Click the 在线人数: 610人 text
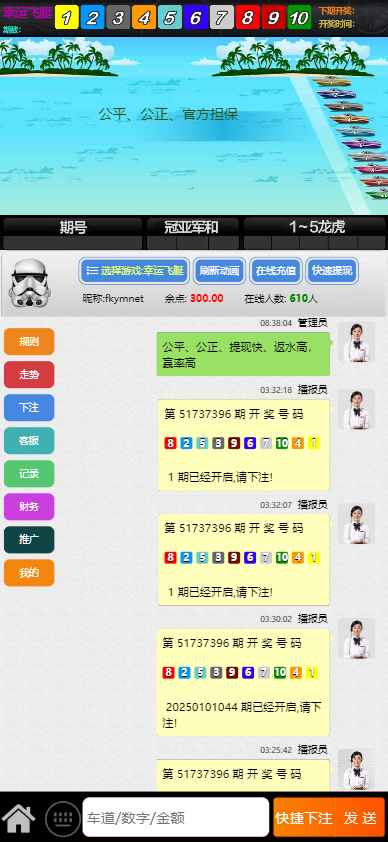Viewport: 388px width, 842px height. coord(281,299)
